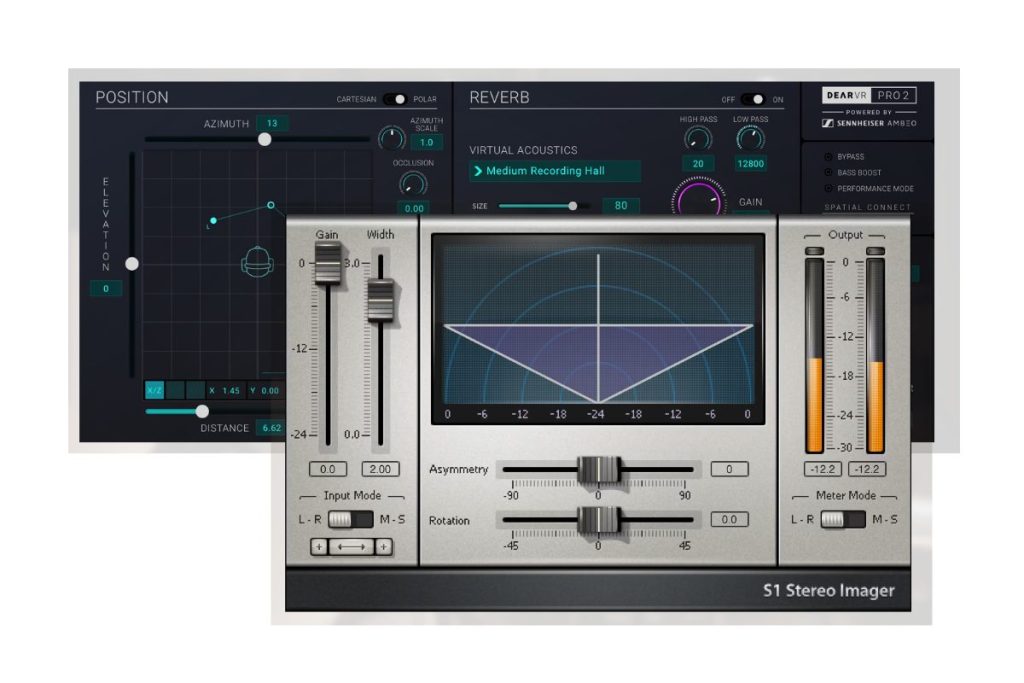Click plus button left of double-arrow
The height and width of the screenshot is (683, 1024).
319,547
